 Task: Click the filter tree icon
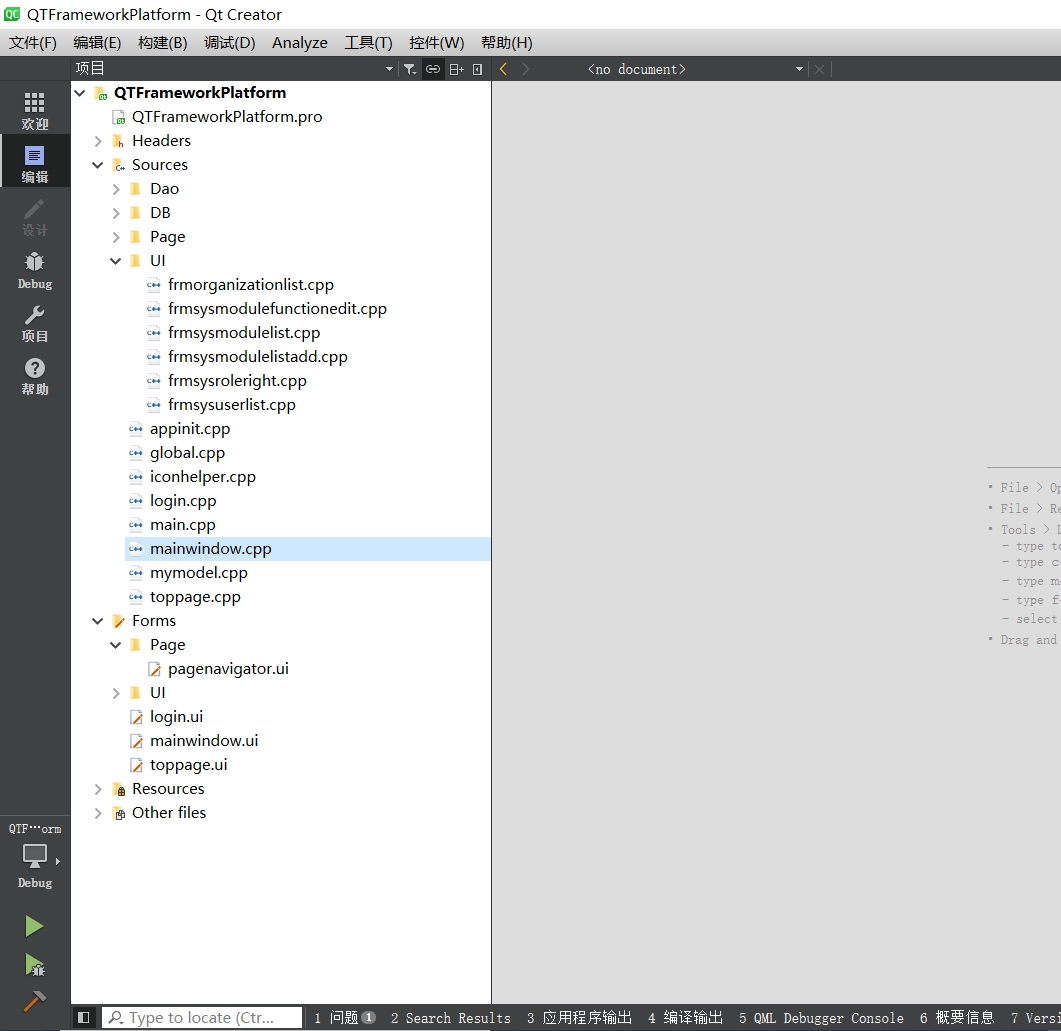point(410,69)
